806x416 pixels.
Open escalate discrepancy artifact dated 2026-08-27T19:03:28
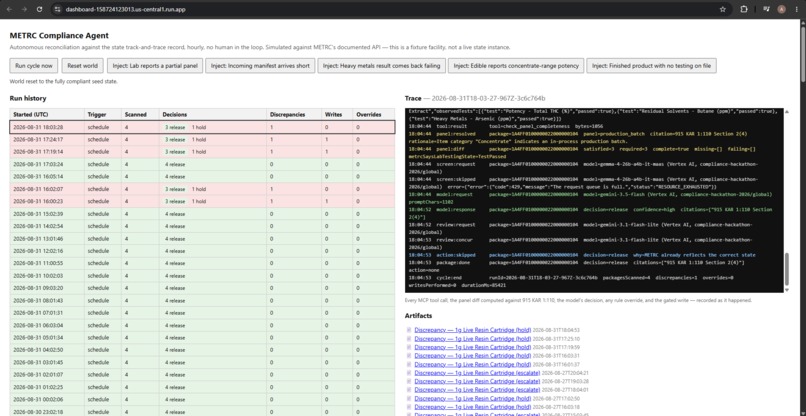coord(477,382)
